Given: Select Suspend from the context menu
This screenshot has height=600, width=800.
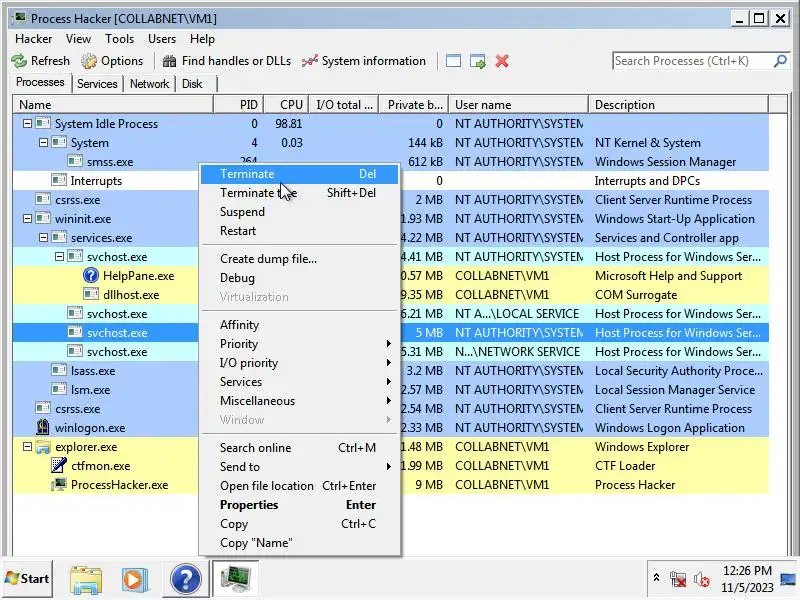Looking at the screenshot, I should point(299,212).
